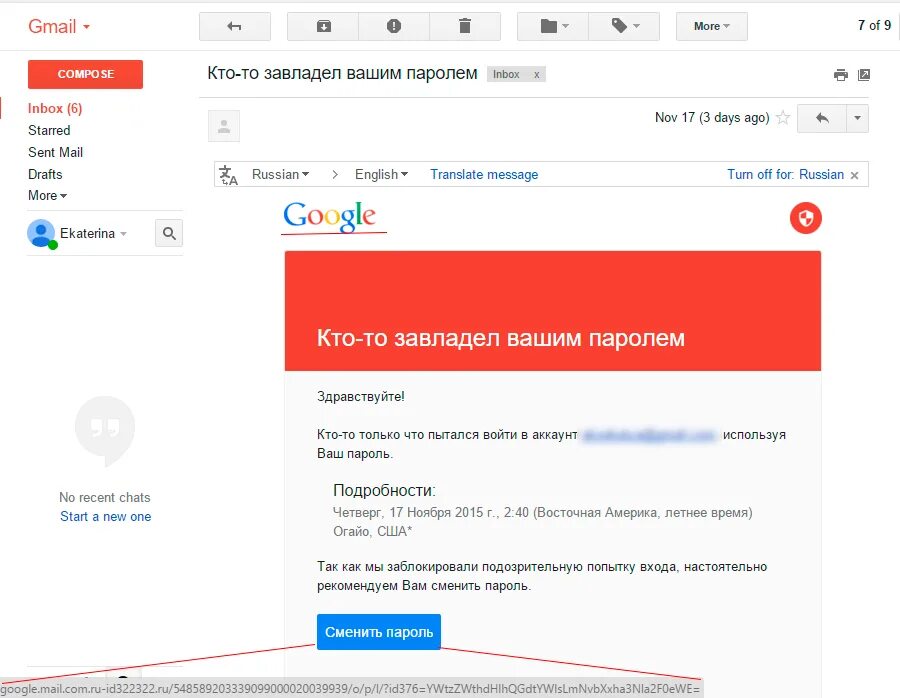Screen dimensions: 900x698
Task: Click the email subject line at the top
Action: (x=342, y=73)
